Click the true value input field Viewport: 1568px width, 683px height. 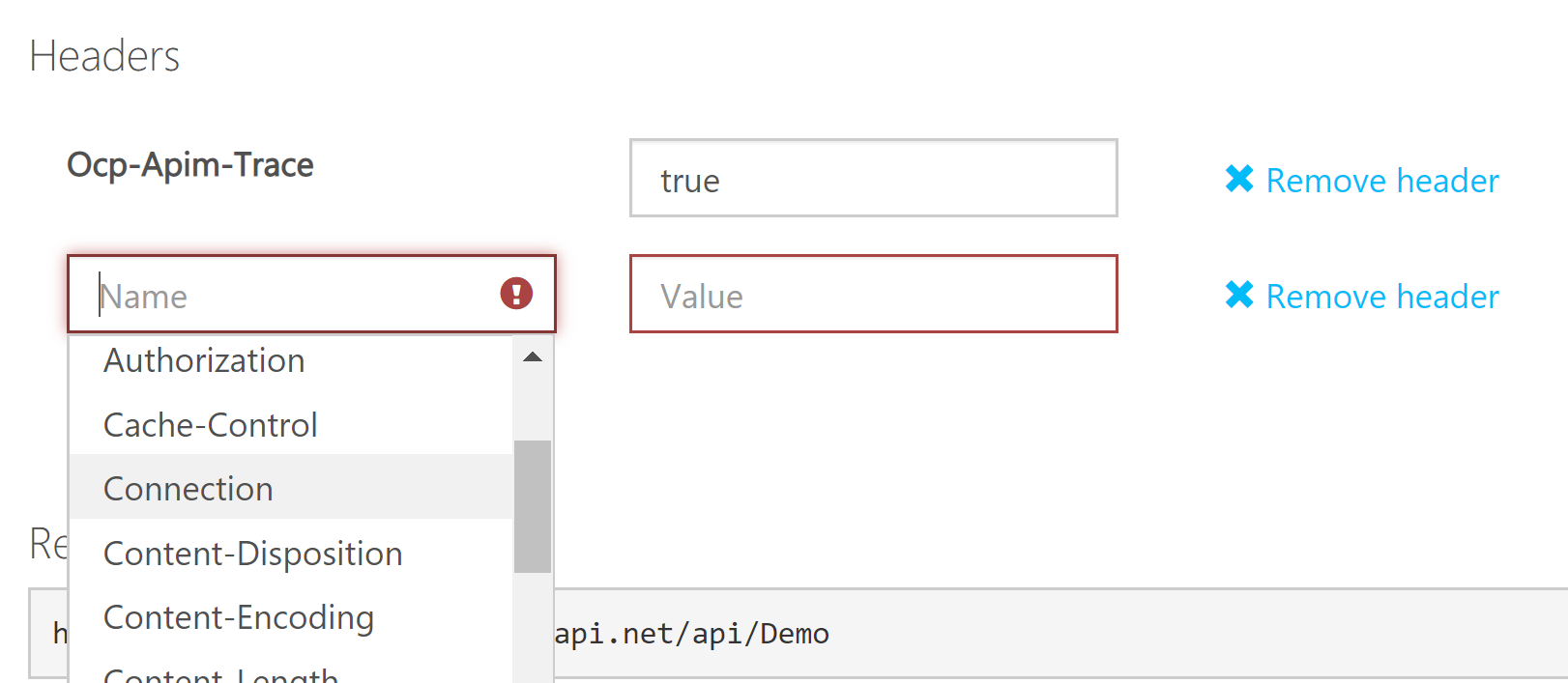[870, 179]
